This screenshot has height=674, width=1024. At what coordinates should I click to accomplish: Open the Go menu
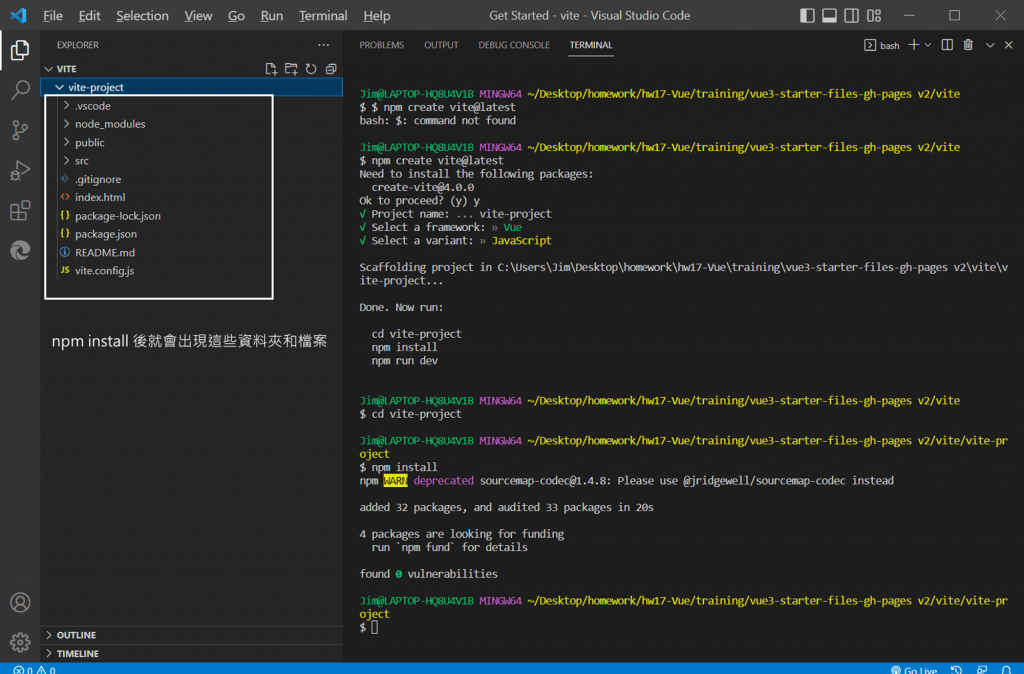236,15
